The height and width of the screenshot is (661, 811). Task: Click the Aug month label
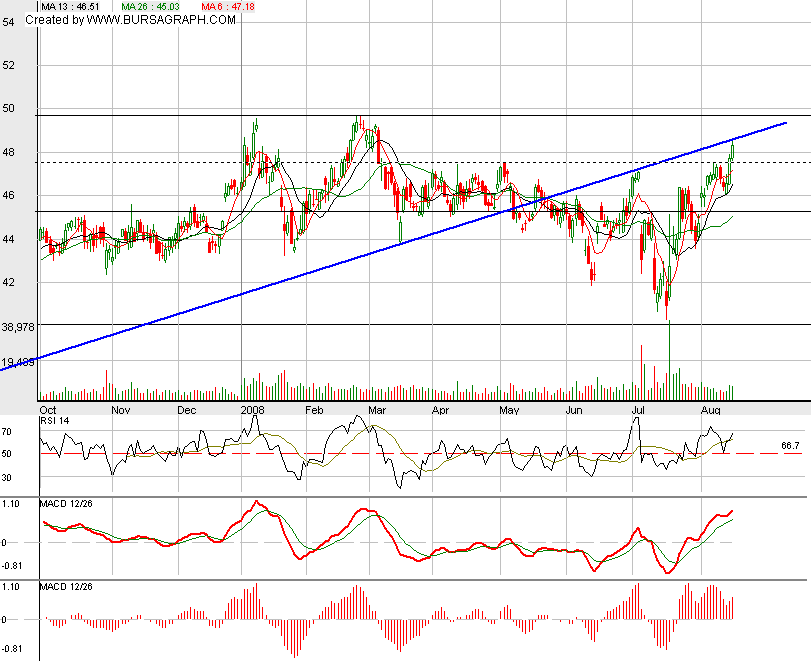click(x=711, y=410)
